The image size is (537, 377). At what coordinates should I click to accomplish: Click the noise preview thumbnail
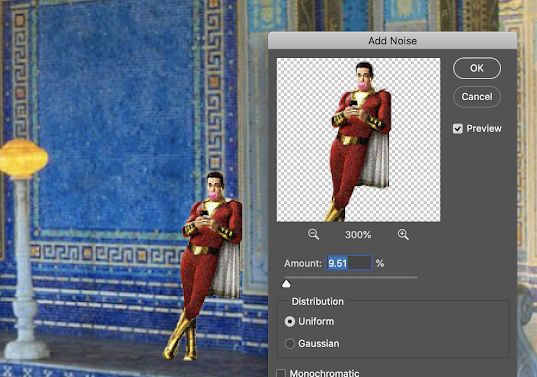358,140
